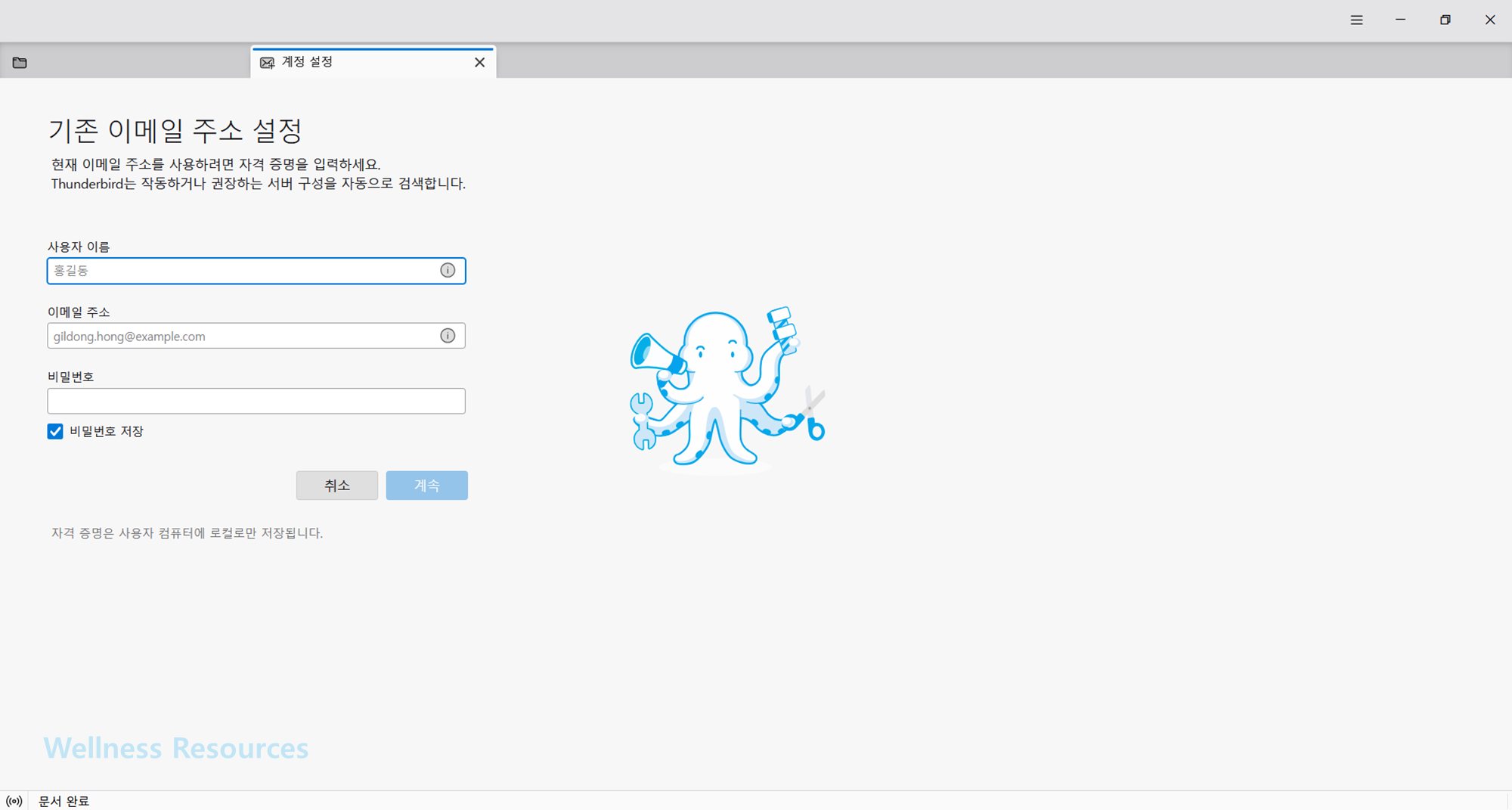Show info tooltip for the 사용자 이름 field
1512x810 pixels.
(x=448, y=270)
